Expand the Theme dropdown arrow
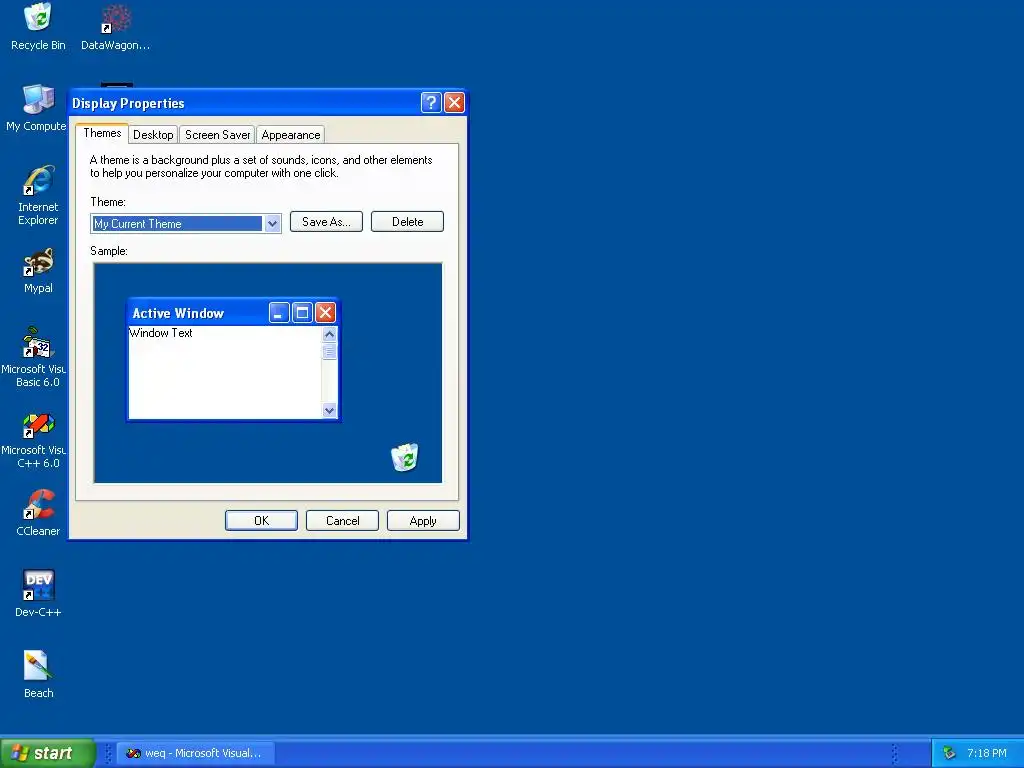1024x768 pixels. 272,223
